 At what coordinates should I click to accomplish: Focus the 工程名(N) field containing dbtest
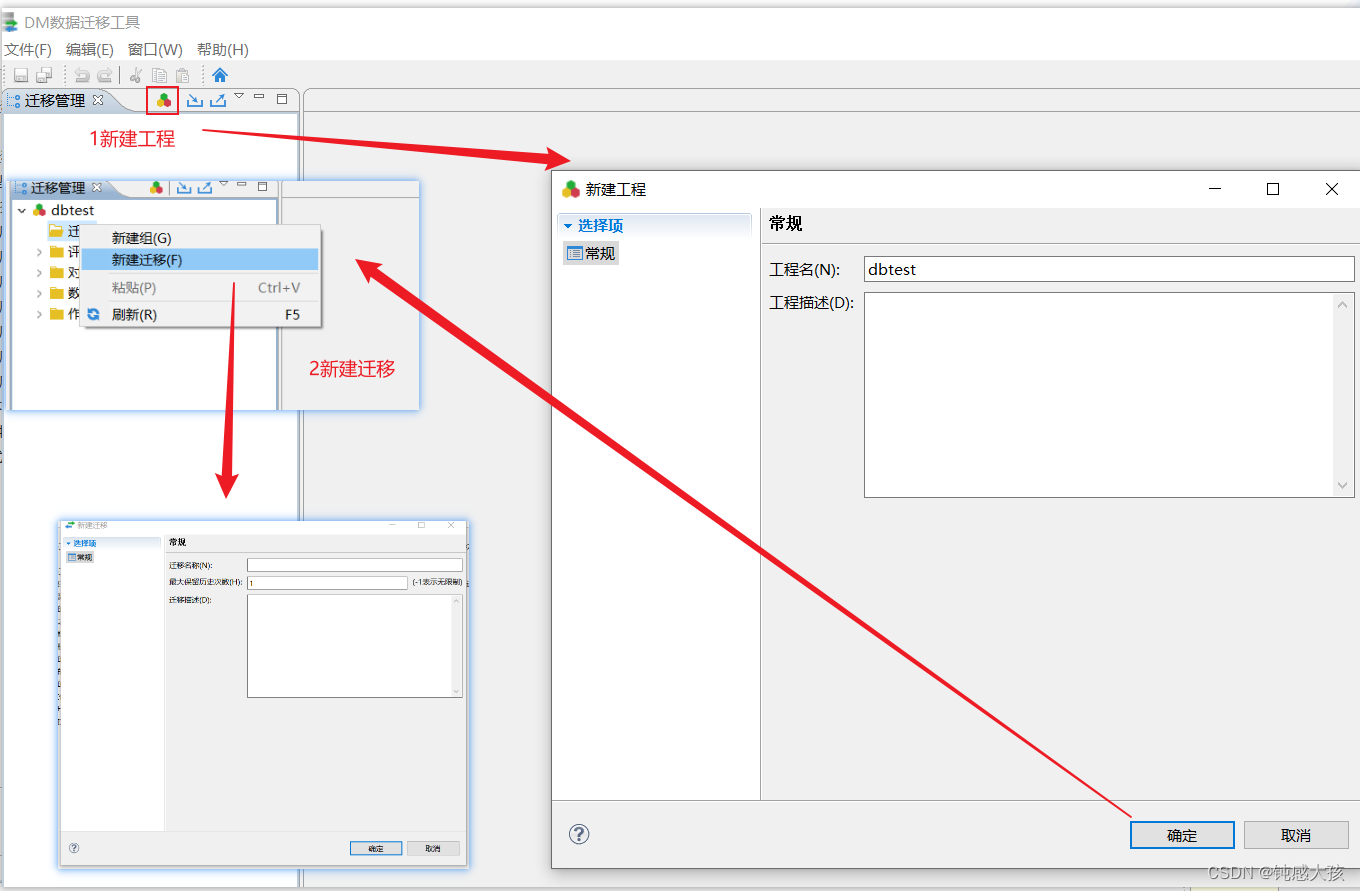point(1109,269)
